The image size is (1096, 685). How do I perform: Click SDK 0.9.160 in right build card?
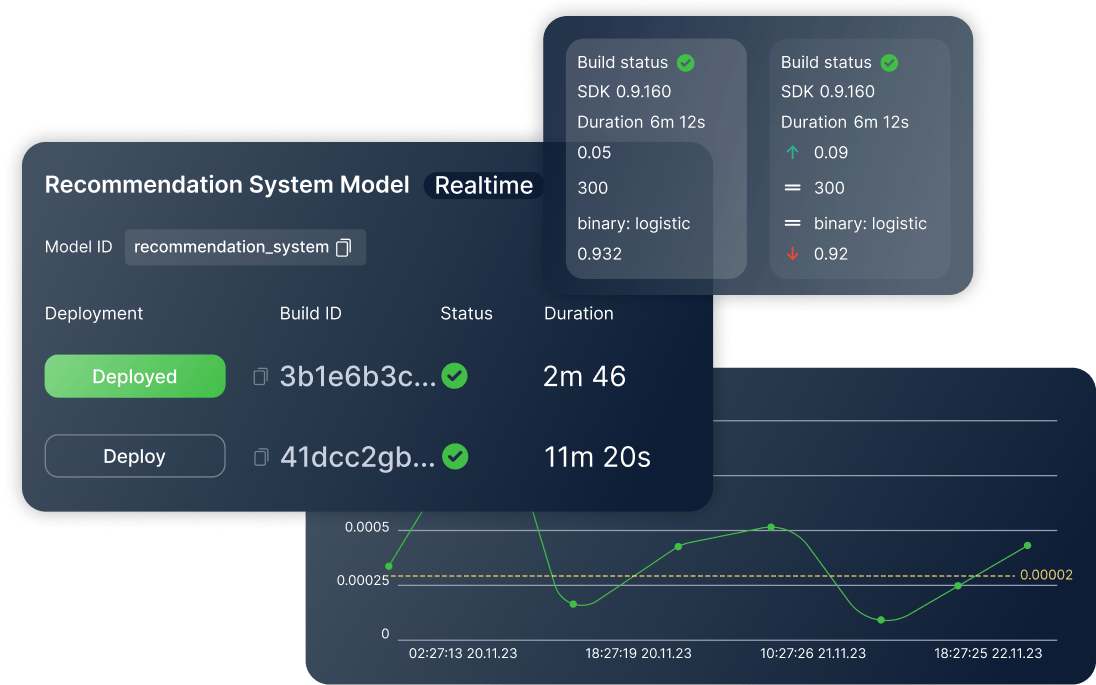[x=828, y=92]
